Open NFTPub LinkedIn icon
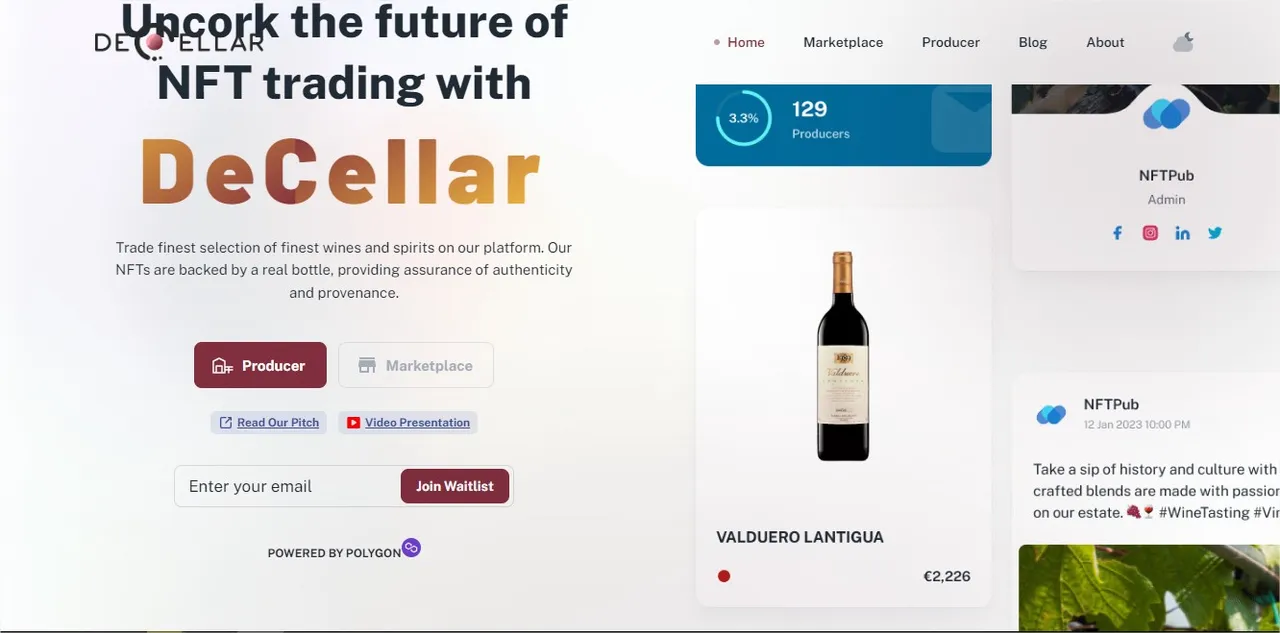The width and height of the screenshot is (1280, 633). [1182, 233]
